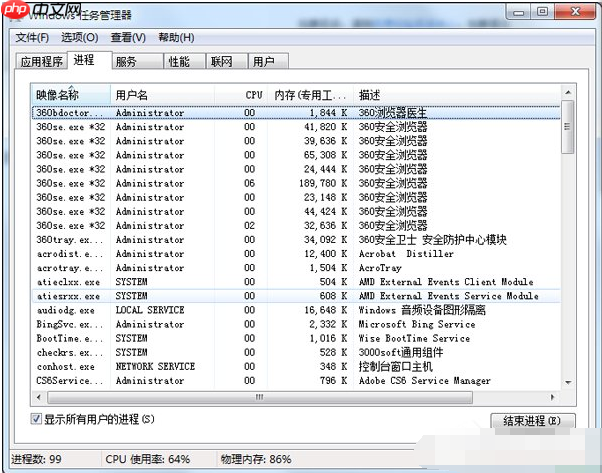The image size is (602, 473).
Task: Switch to the 应用程序 tab
Action: point(41,61)
